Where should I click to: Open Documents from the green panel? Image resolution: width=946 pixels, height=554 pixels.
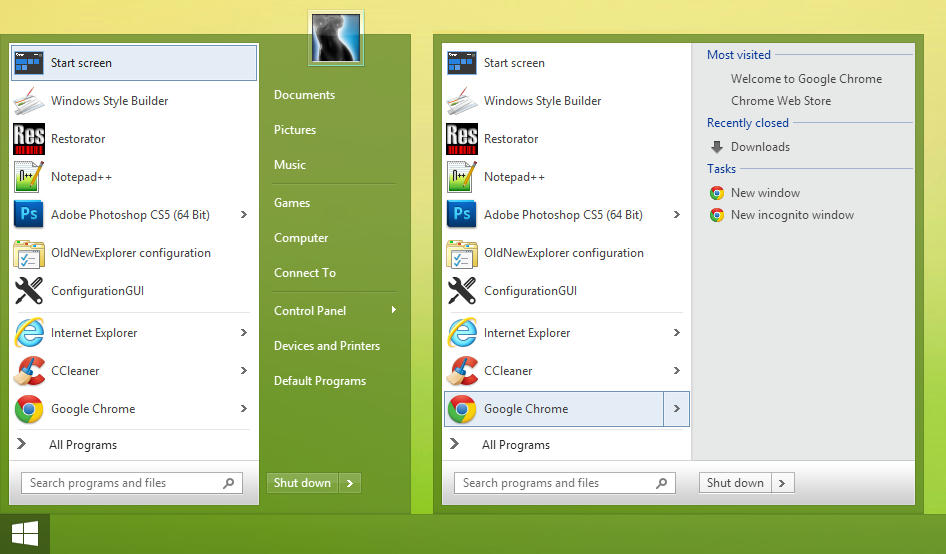tap(304, 95)
